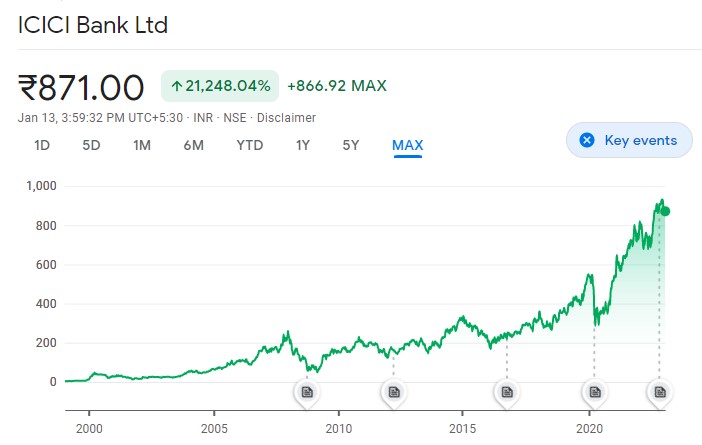702x445 pixels.
Task: Click the 21,248.04% gain badge
Action: pyautogui.click(x=220, y=86)
